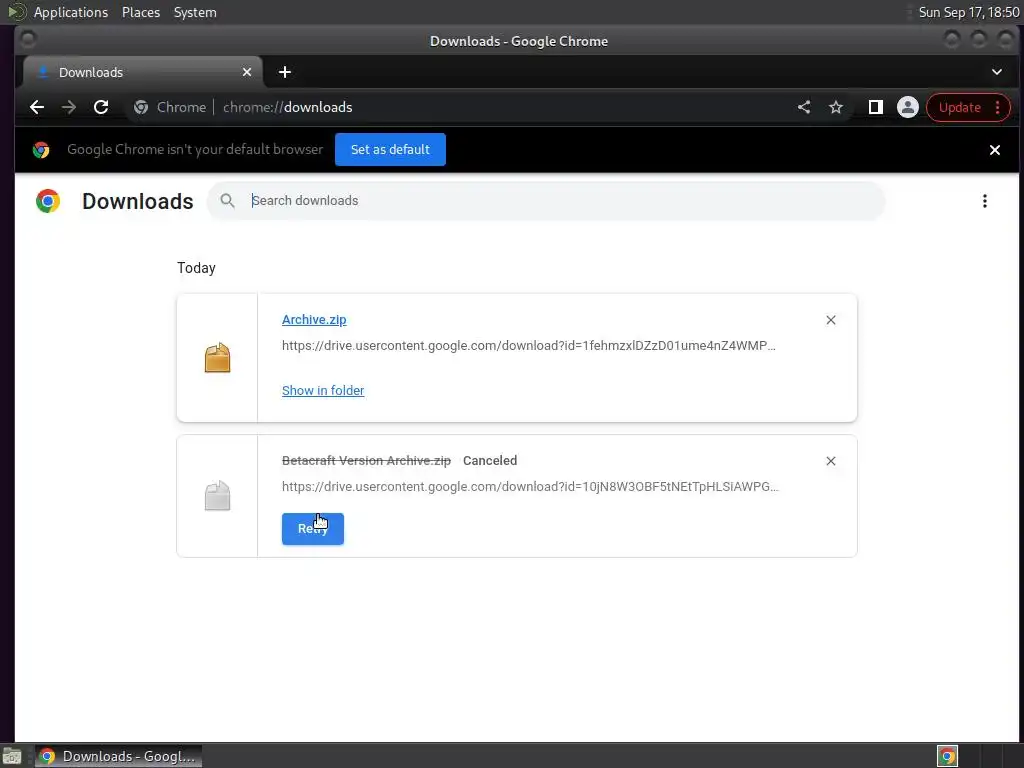The height and width of the screenshot is (768, 1024).
Task: Click the Chrome site info icon
Action: click(x=141, y=107)
